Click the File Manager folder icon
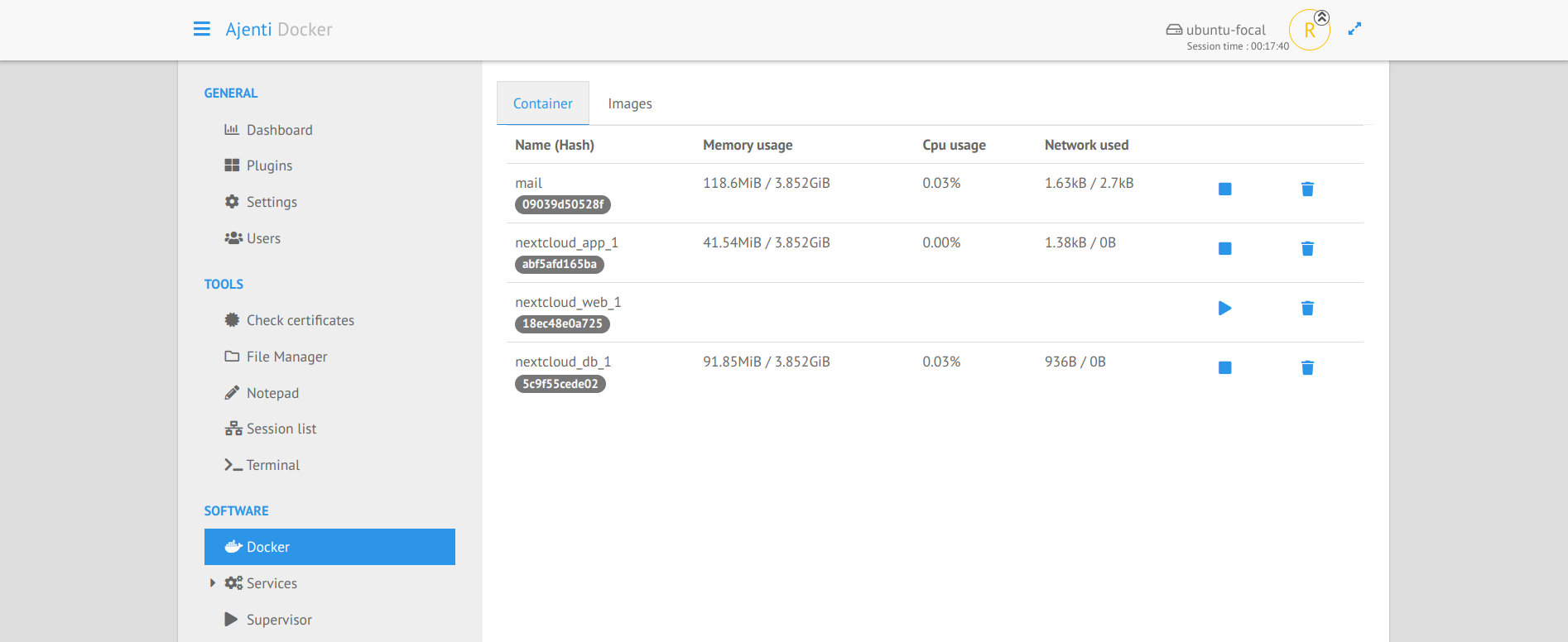1568x642 pixels. pos(232,357)
